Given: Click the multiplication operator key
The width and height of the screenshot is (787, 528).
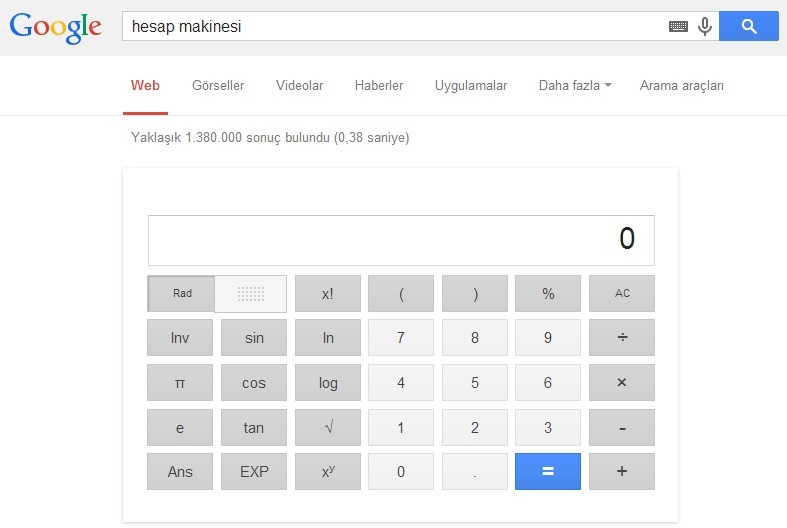Looking at the screenshot, I should pyautogui.click(x=621, y=382).
